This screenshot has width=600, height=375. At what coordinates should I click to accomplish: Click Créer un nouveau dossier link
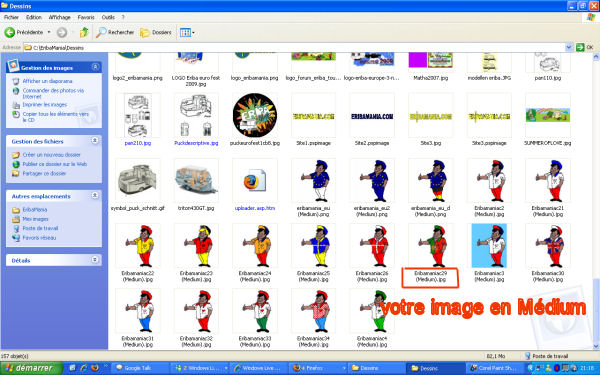tap(51, 155)
